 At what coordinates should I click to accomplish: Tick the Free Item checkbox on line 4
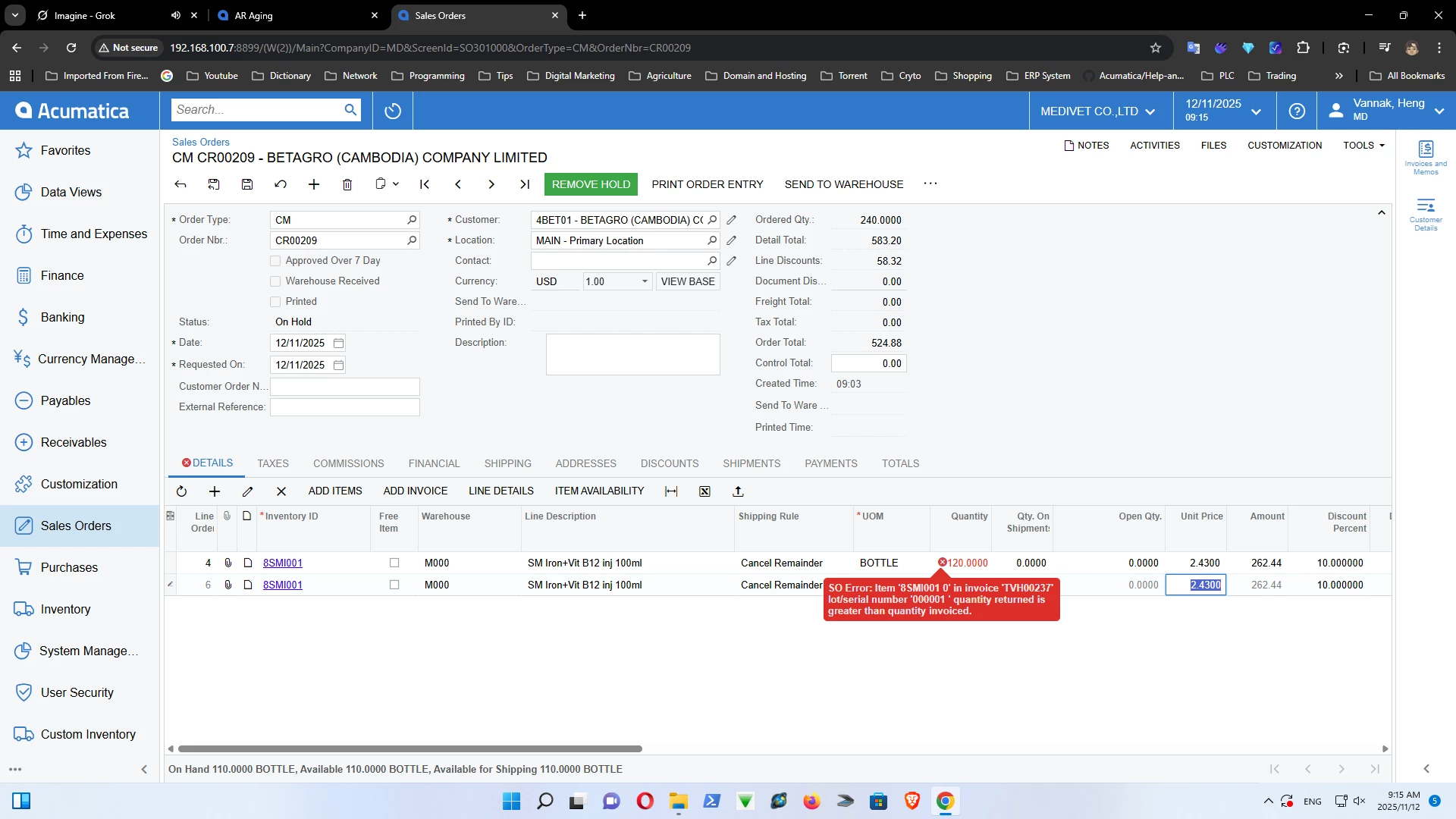pos(394,563)
